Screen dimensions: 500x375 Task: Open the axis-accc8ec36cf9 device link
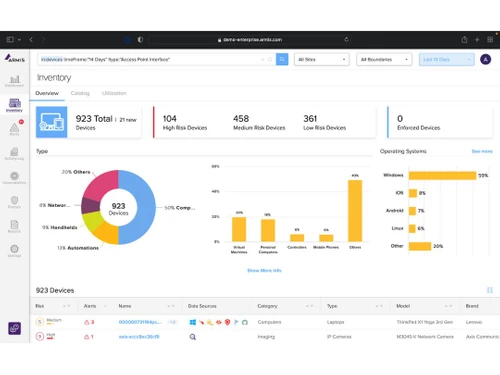[x=139, y=337]
